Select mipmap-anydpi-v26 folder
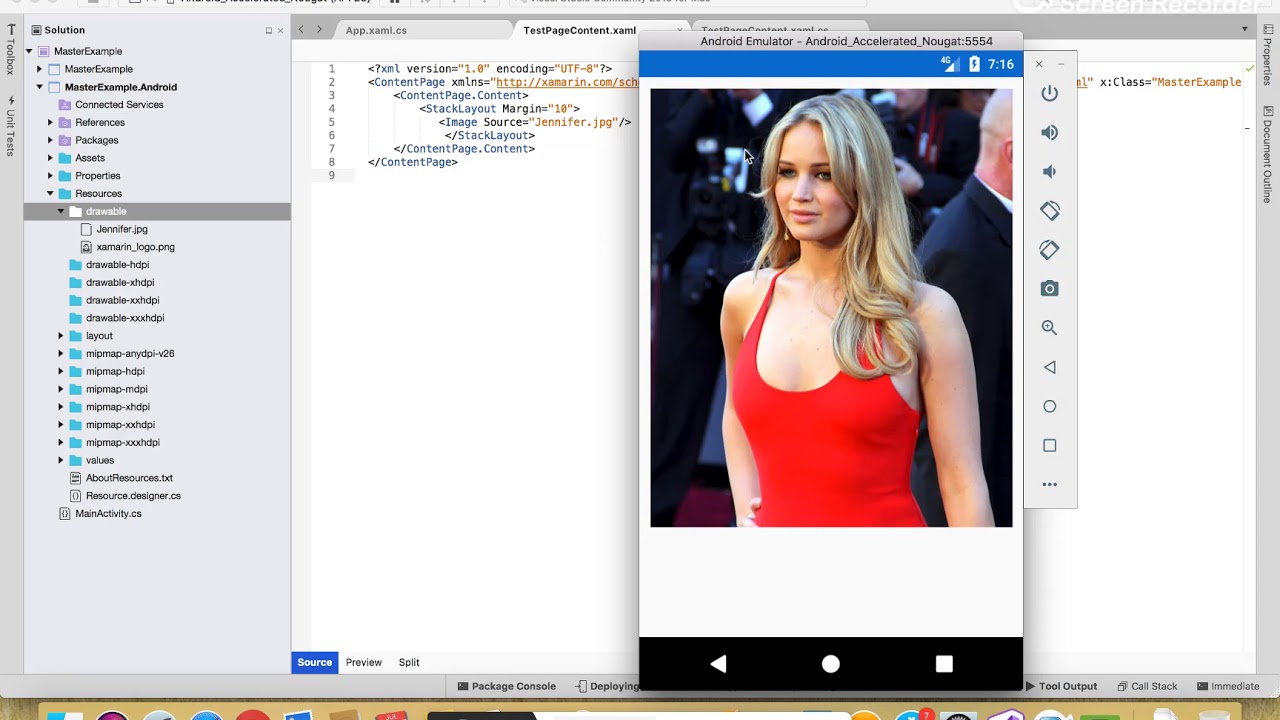Image resolution: width=1280 pixels, height=720 pixels. pos(130,354)
